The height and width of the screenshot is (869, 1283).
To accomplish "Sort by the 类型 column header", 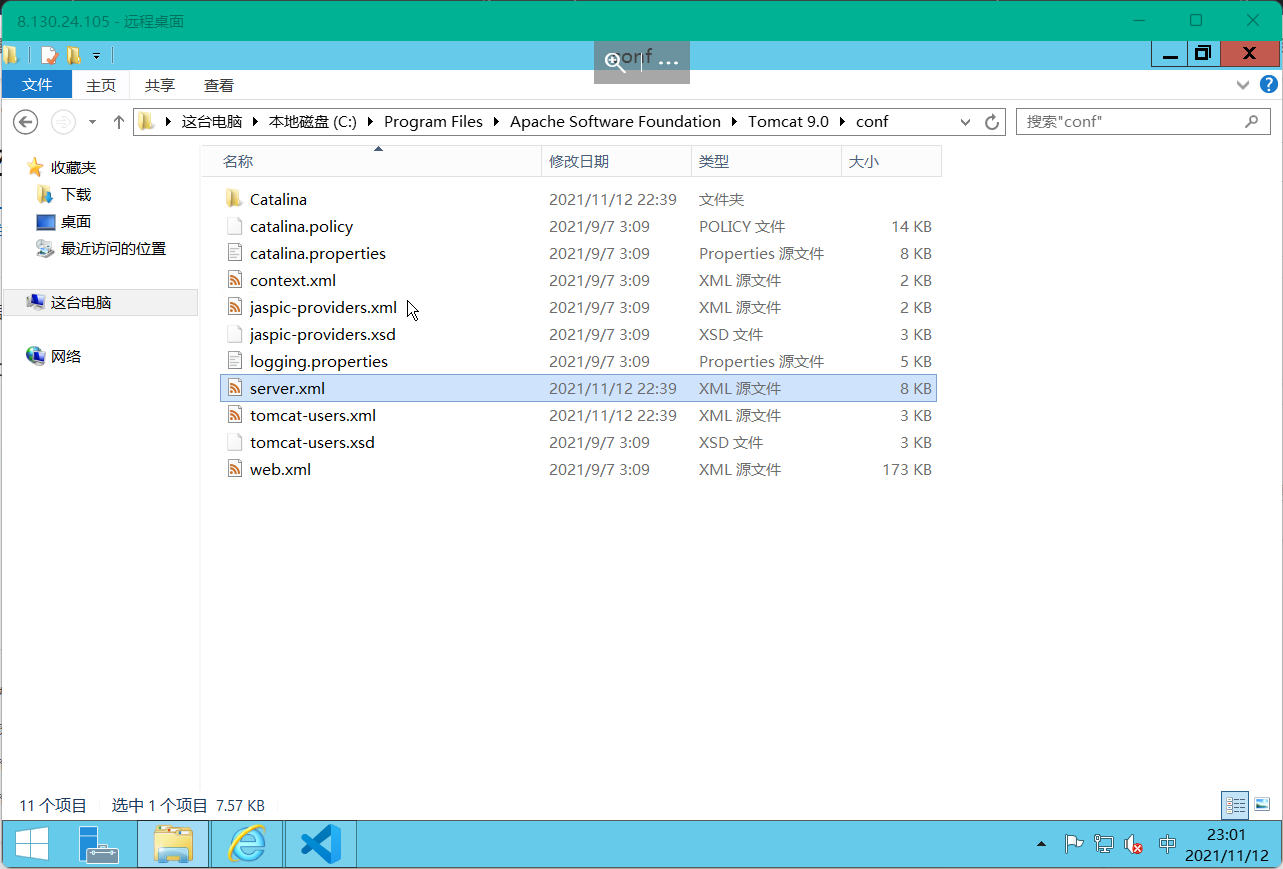I will [x=766, y=161].
